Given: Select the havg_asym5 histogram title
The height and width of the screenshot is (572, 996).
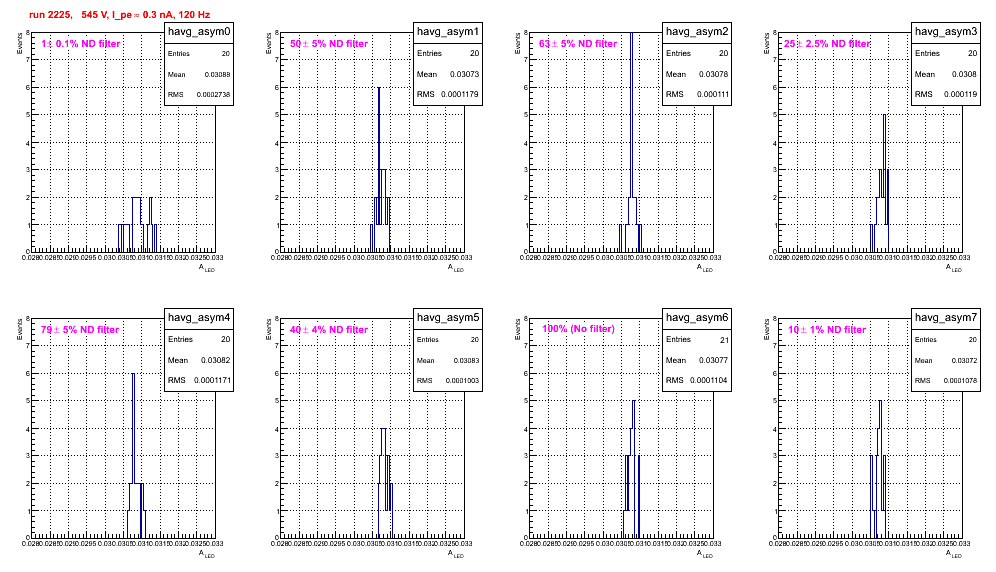Looking at the screenshot, I should (x=448, y=317).
